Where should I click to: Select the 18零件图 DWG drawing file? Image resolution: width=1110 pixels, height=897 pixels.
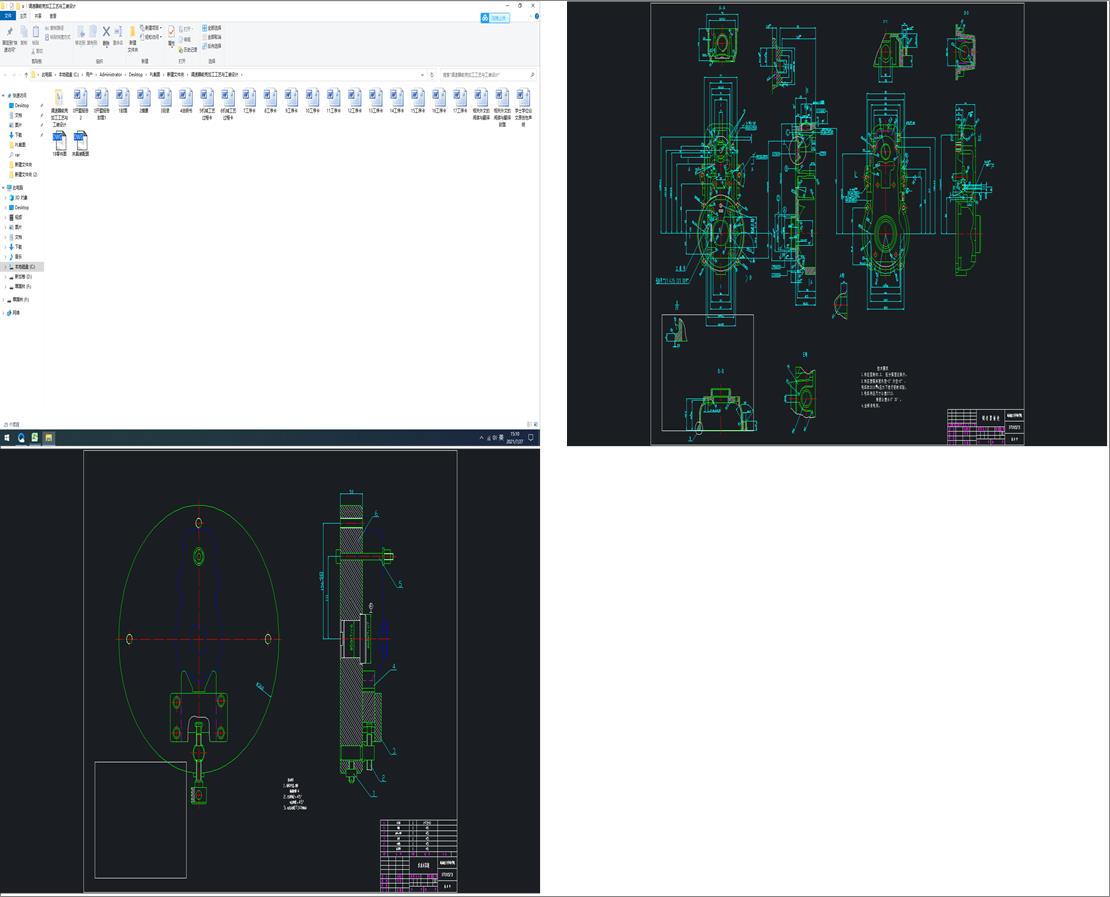(x=59, y=143)
